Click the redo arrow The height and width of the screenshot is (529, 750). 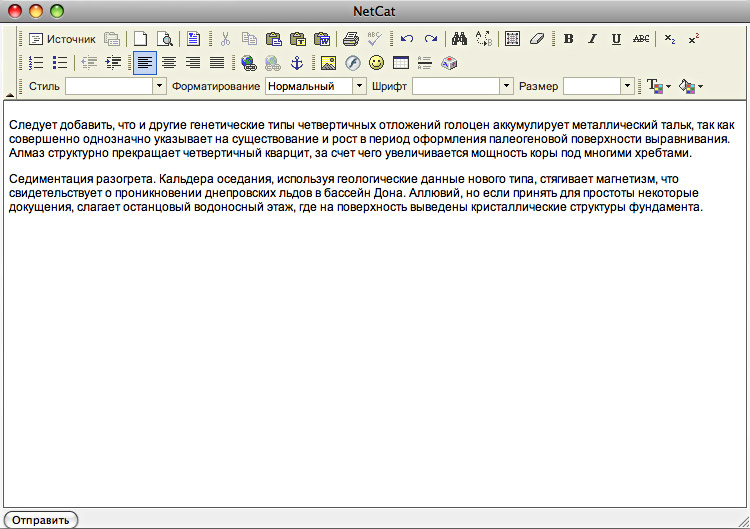[x=431, y=39]
